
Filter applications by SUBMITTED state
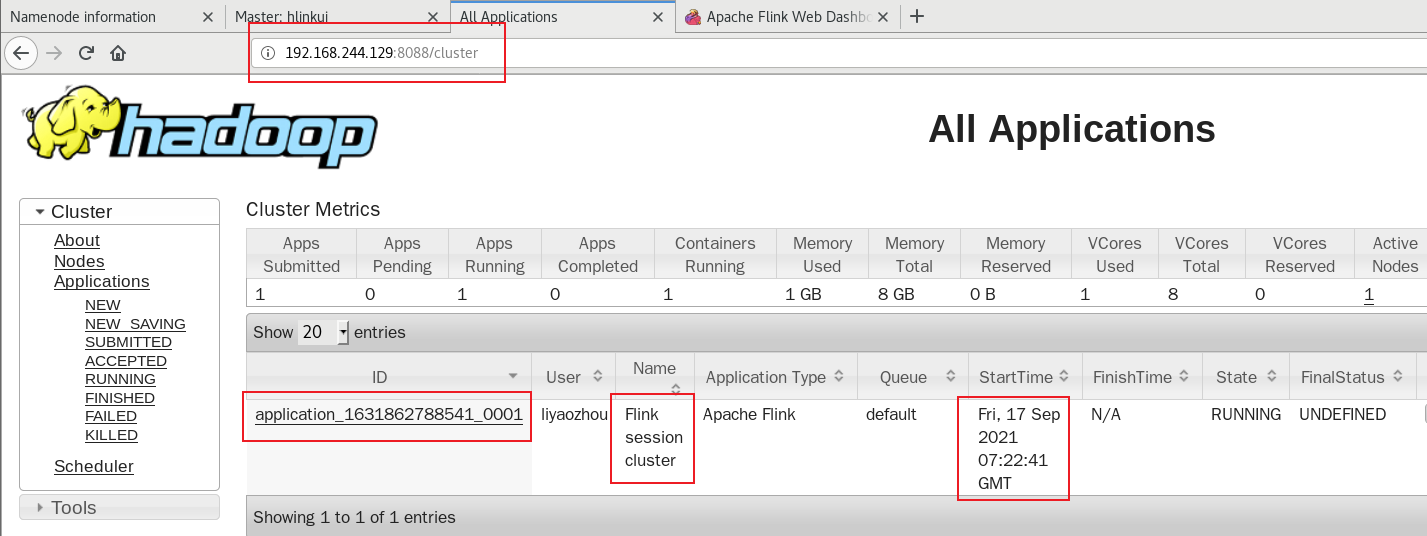click(x=128, y=343)
